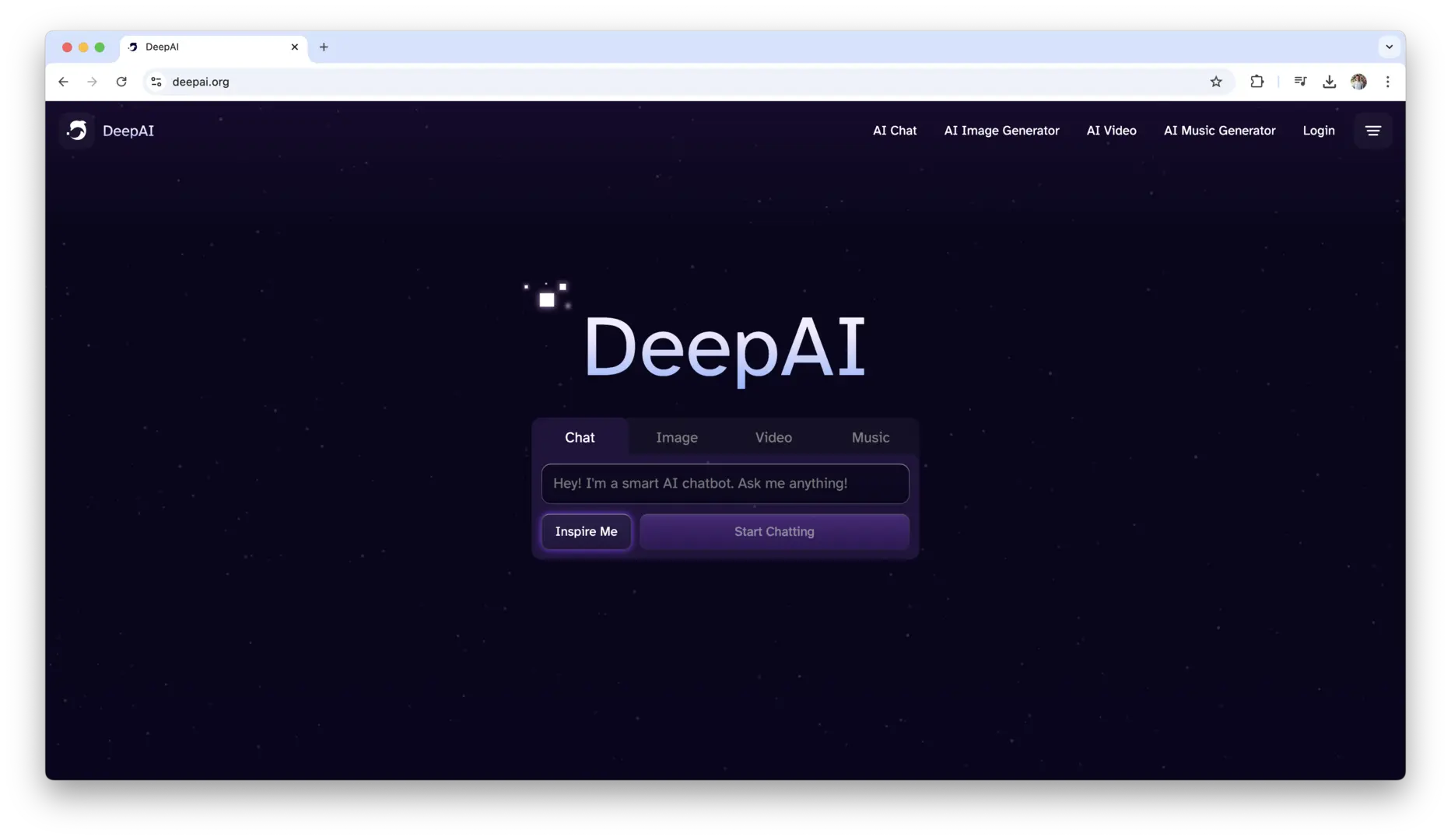Click the DeepAI logo in the navbar
This screenshot has height=840, width=1451.
pyautogui.click(x=108, y=131)
